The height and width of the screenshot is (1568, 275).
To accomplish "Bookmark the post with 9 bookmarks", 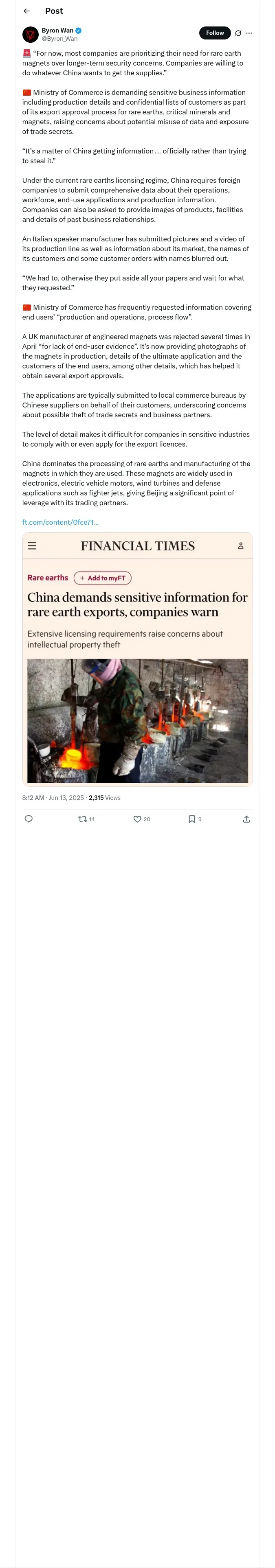I will pyautogui.click(x=195, y=819).
